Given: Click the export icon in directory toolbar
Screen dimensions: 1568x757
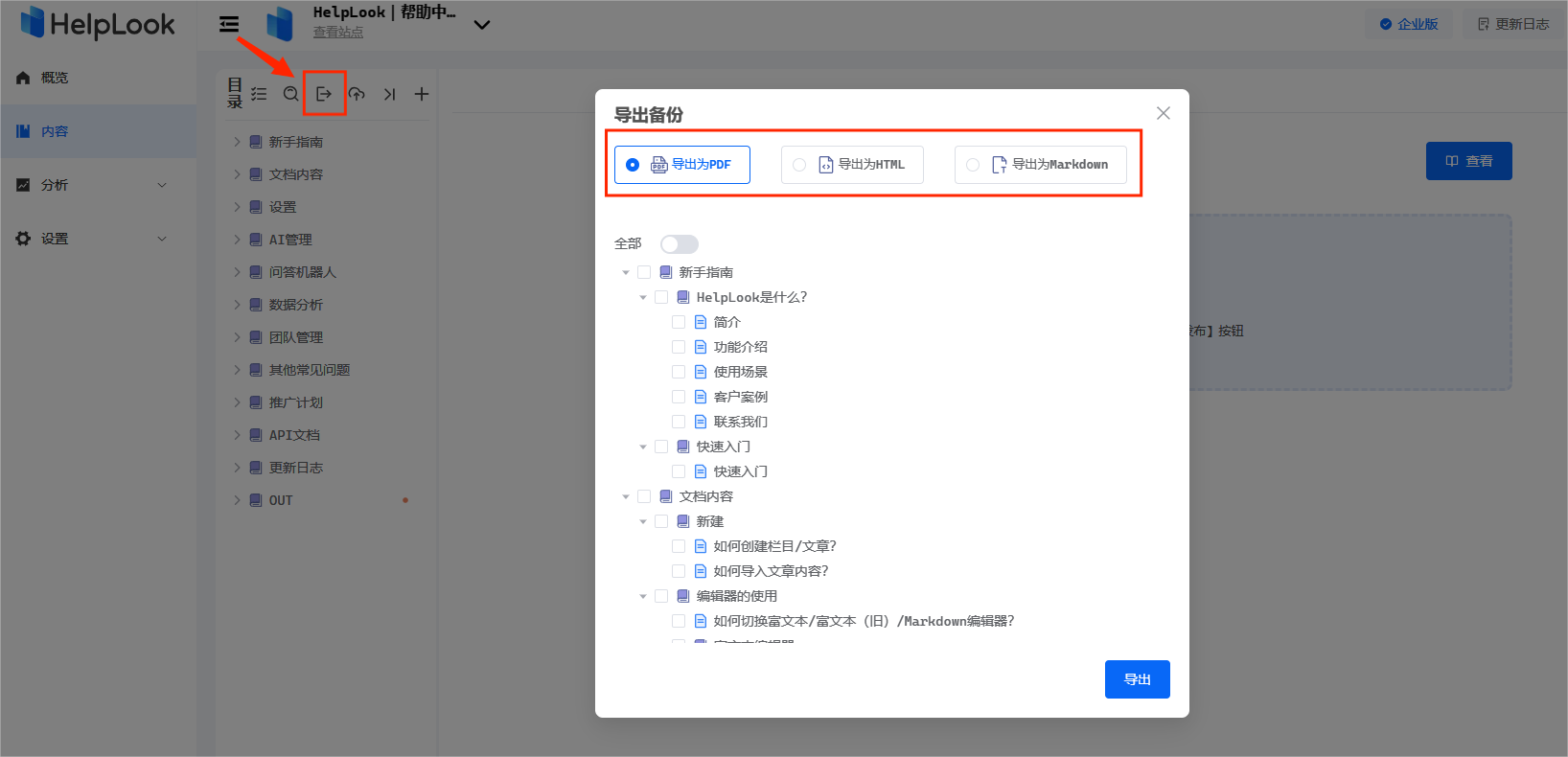Looking at the screenshot, I should pos(324,94).
